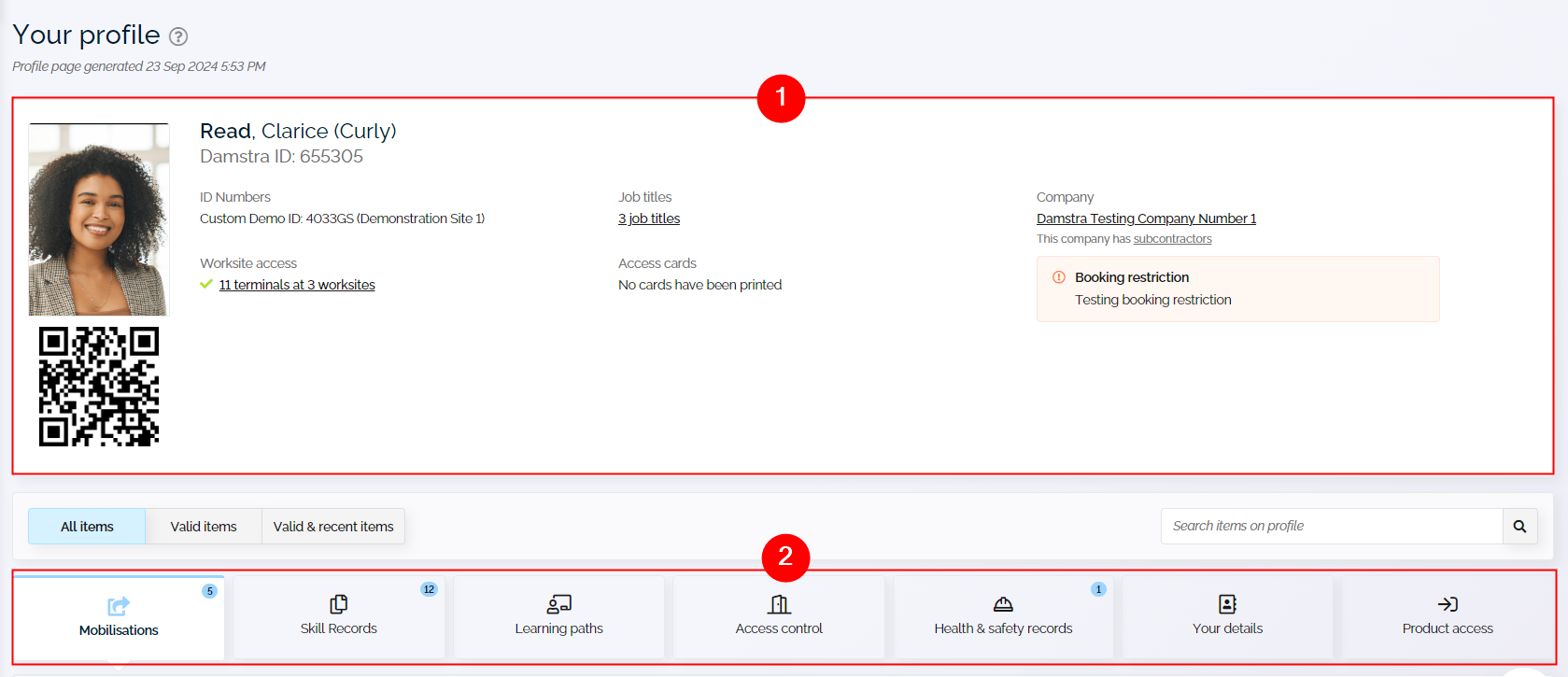This screenshot has width=1568, height=677.
Task: Click the Skill Records documents icon
Action: click(x=339, y=604)
